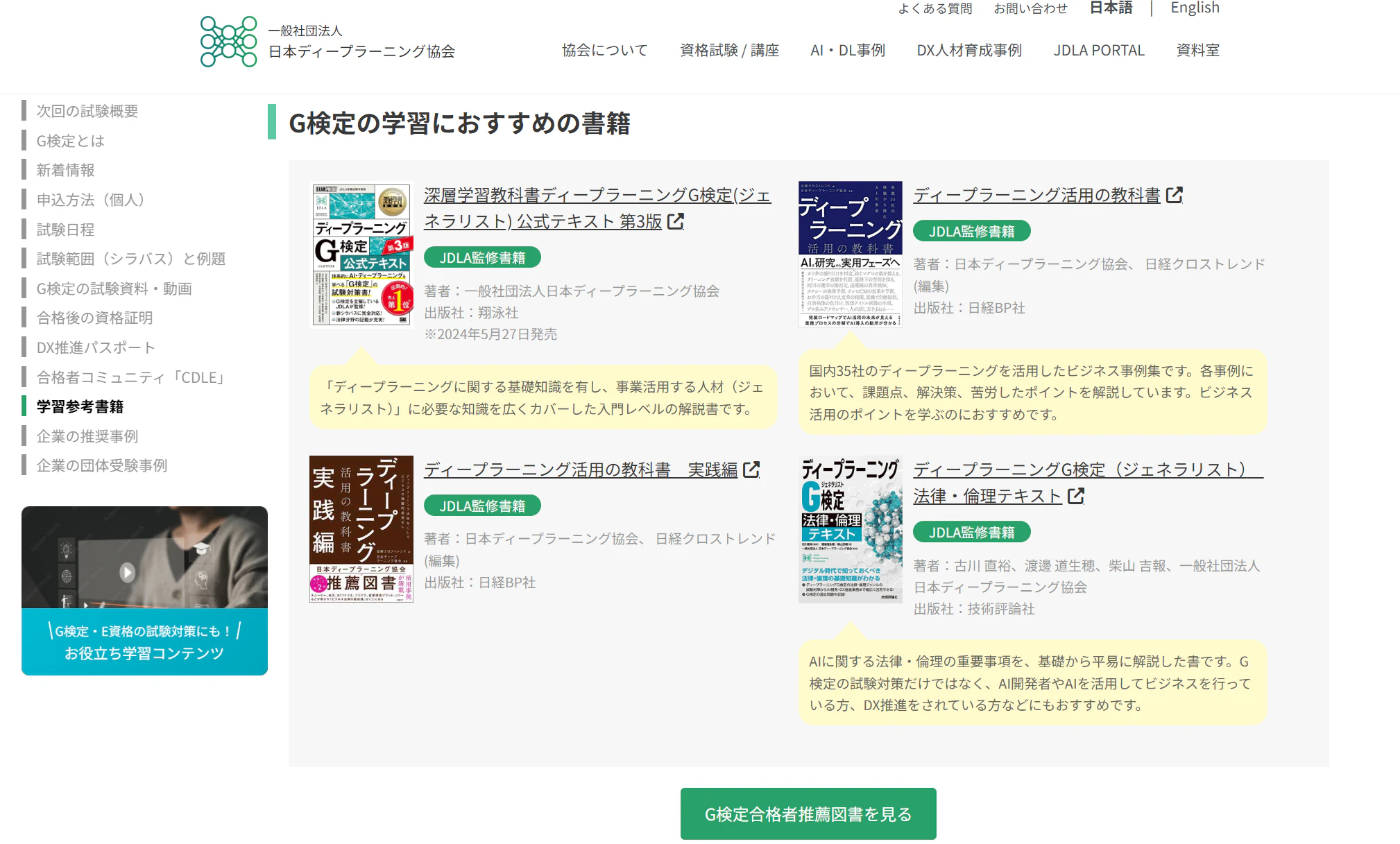The height and width of the screenshot is (844, 1400).
Task: Click the G検定の学習におすすめの書籍 heading
Action: pyautogui.click(x=459, y=123)
